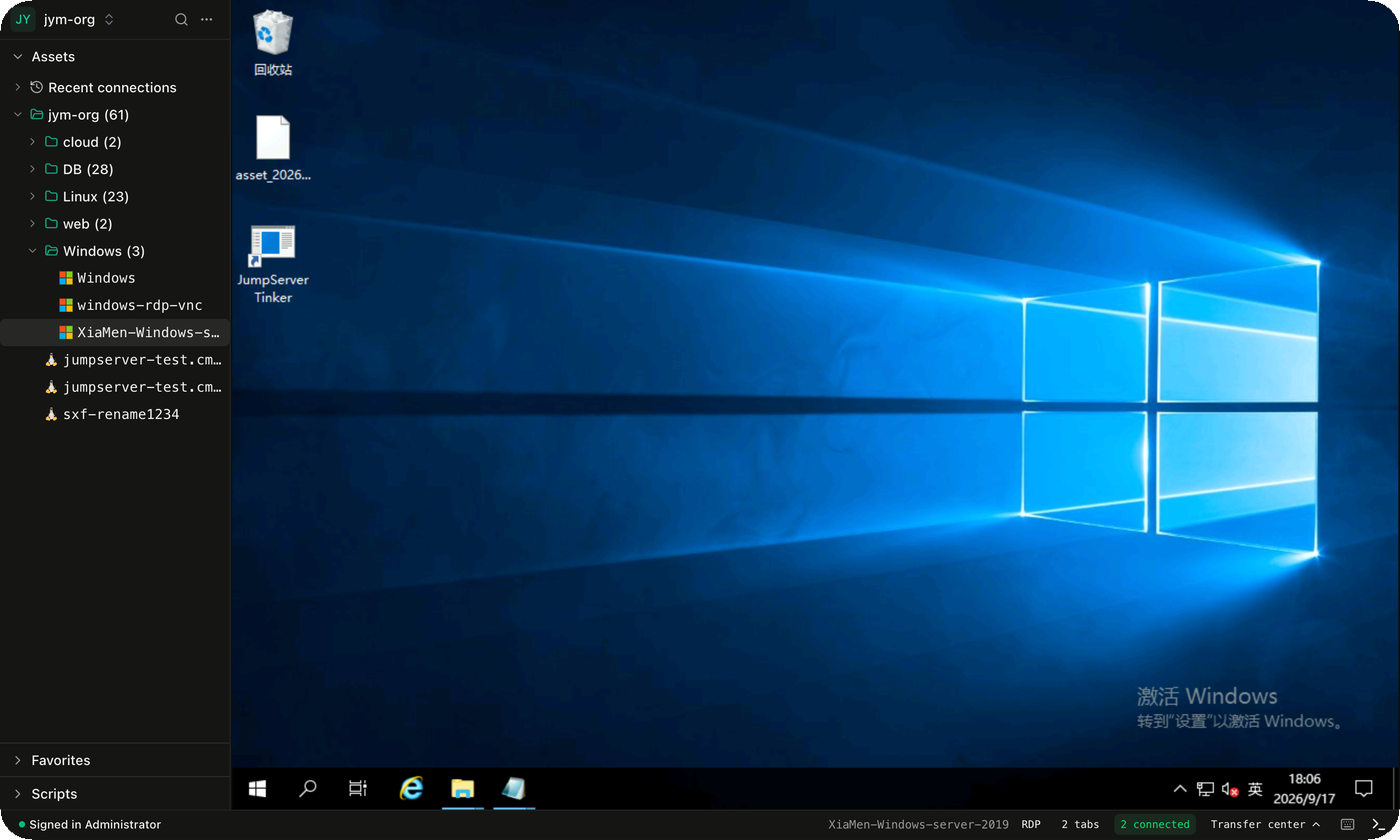Click the 2 connected badge
1400x840 pixels.
pyautogui.click(x=1155, y=825)
